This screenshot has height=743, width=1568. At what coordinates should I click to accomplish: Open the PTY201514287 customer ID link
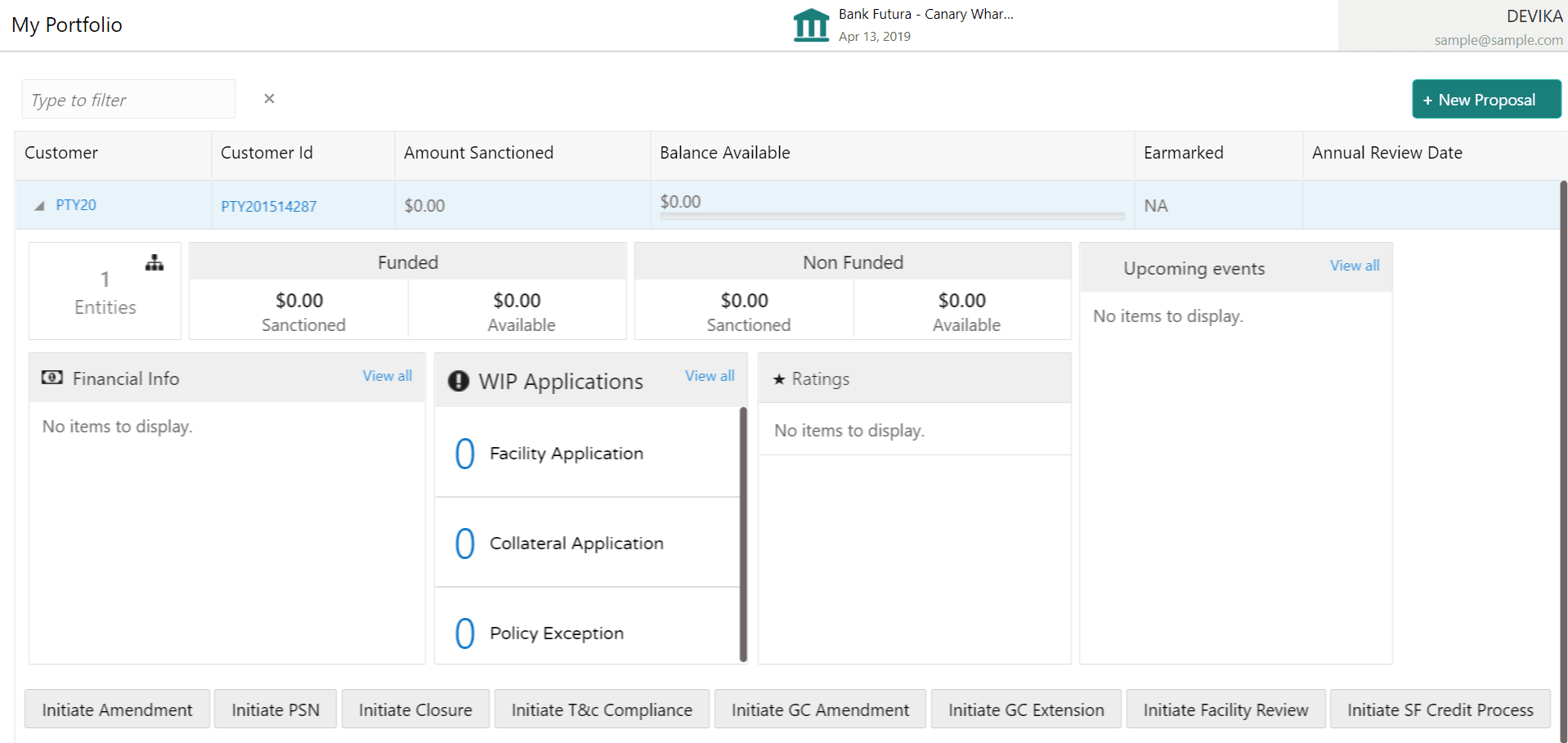click(268, 206)
